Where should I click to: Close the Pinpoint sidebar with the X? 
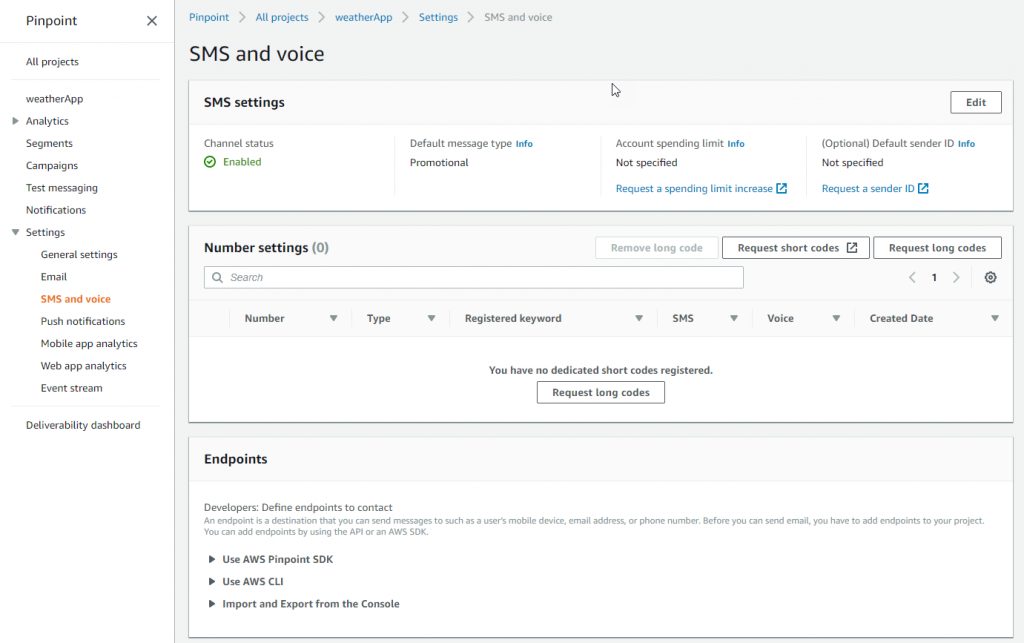pyautogui.click(x=151, y=20)
